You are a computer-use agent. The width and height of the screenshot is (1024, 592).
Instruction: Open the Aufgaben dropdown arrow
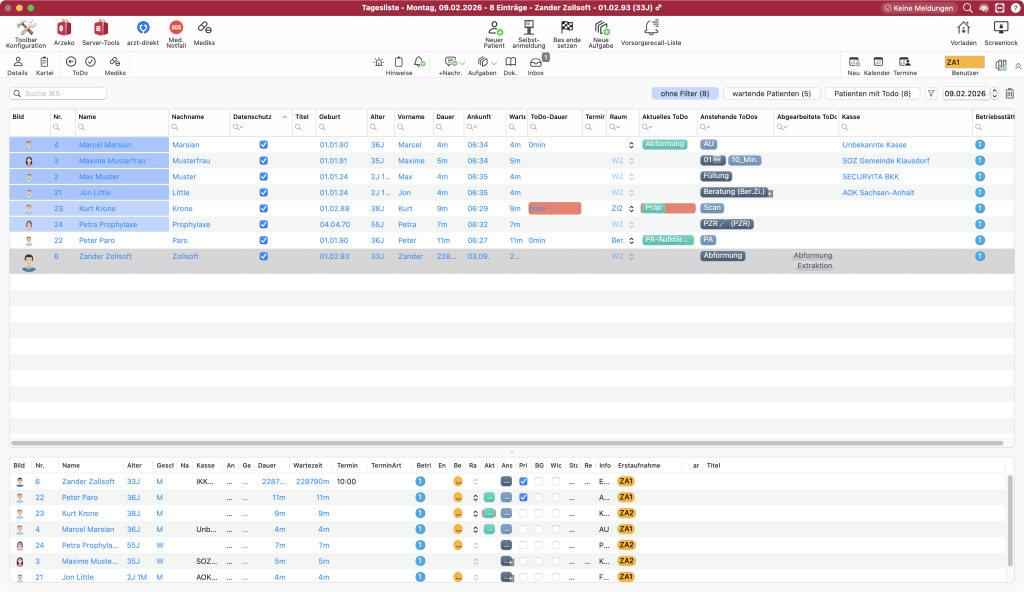pos(494,63)
